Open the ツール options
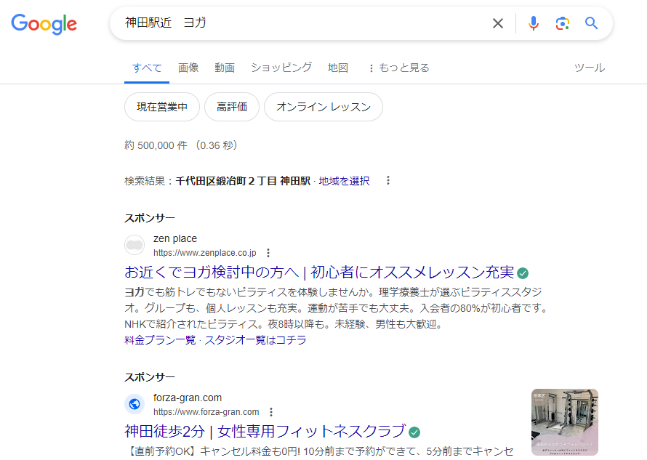The image size is (647, 460). click(x=590, y=68)
